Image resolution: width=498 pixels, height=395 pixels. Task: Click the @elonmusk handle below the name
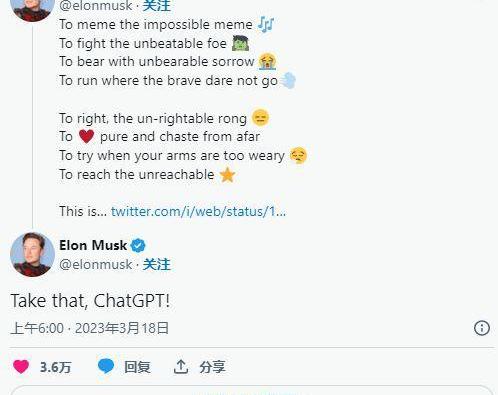(x=96, y=265)
